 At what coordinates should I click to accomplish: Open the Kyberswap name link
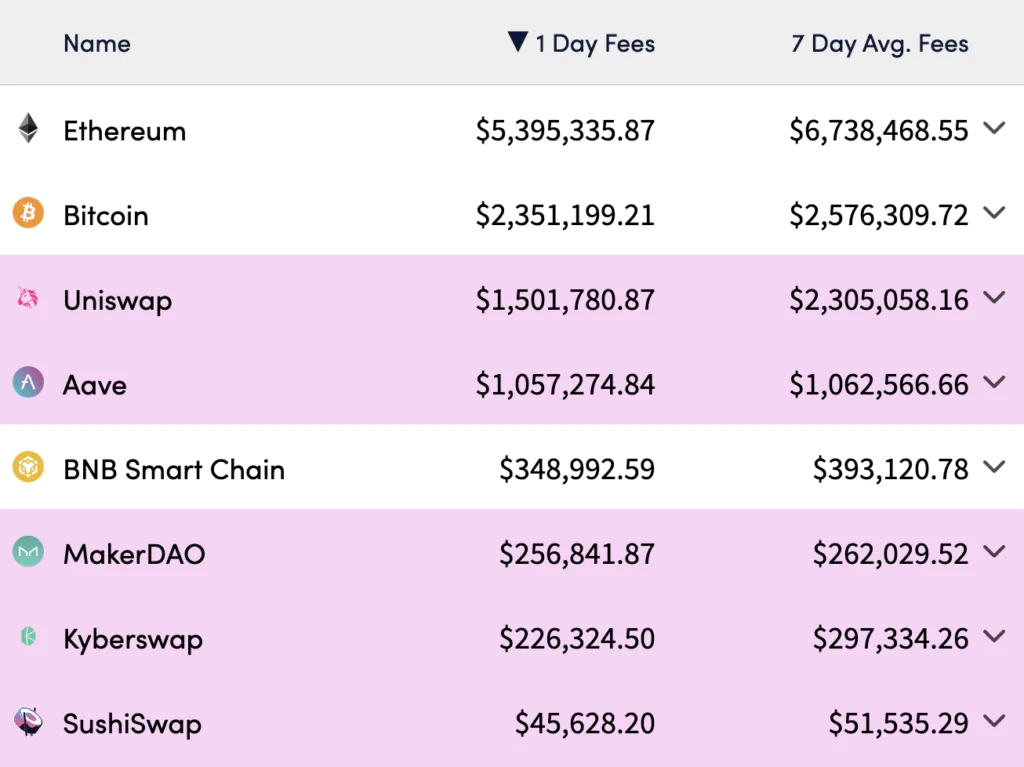133,639
